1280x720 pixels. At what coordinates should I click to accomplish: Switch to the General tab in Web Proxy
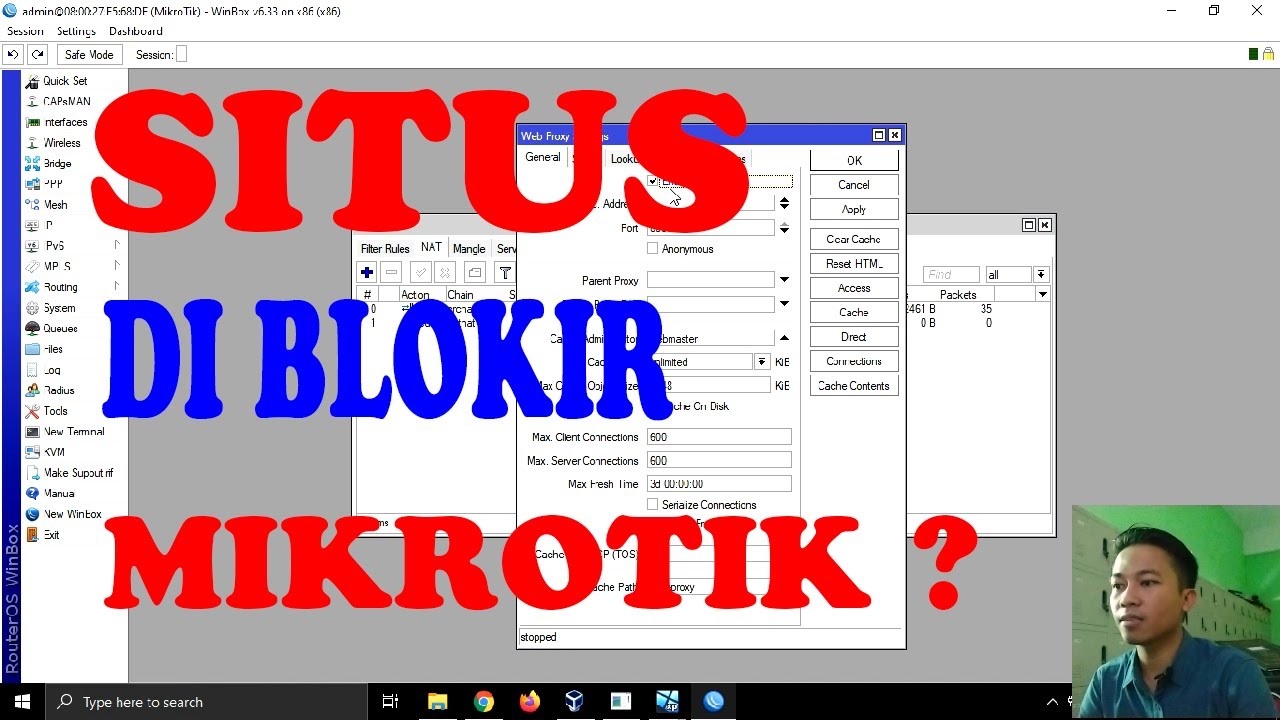click(x=543, y=157)
